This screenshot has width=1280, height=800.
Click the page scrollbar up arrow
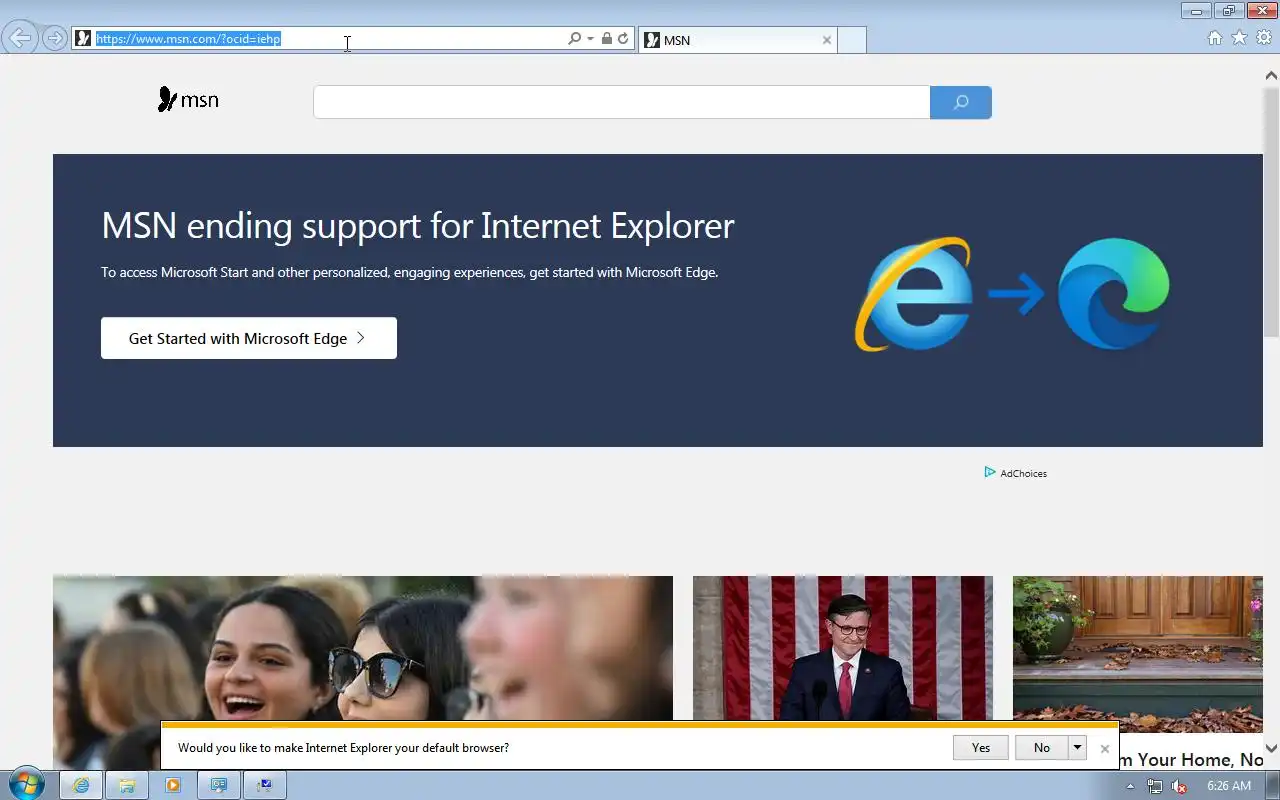[x=1272, y=75]
